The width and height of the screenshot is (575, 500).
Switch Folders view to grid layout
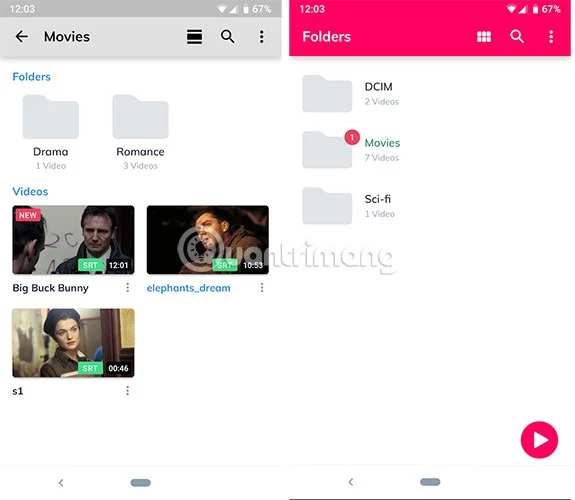coord(484,37)
